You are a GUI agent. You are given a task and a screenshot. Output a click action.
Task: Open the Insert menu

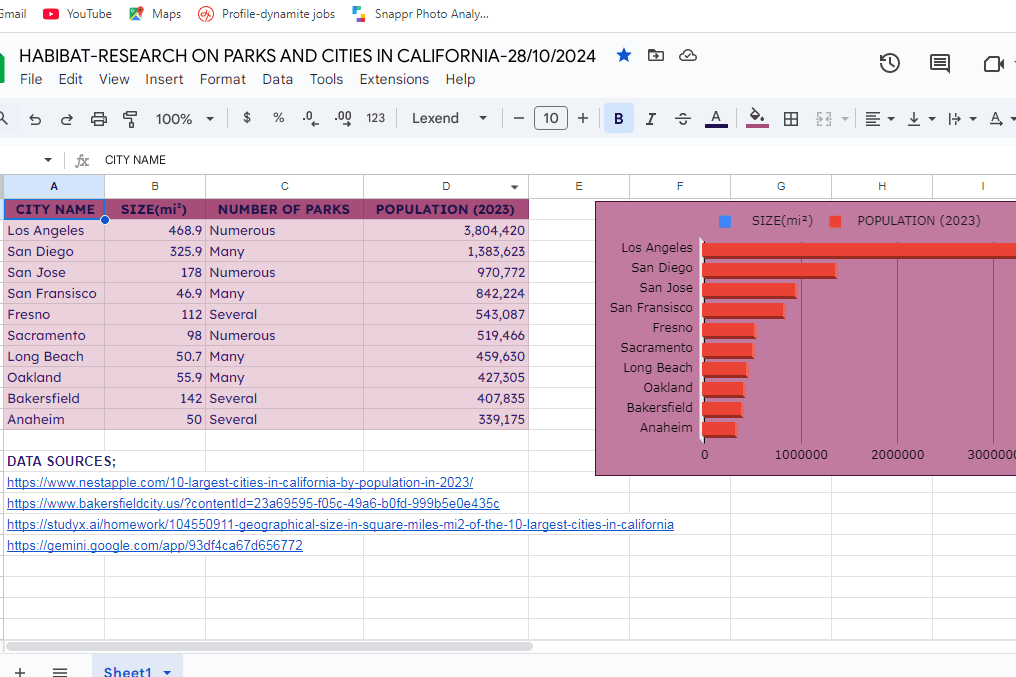click(164, 79)
